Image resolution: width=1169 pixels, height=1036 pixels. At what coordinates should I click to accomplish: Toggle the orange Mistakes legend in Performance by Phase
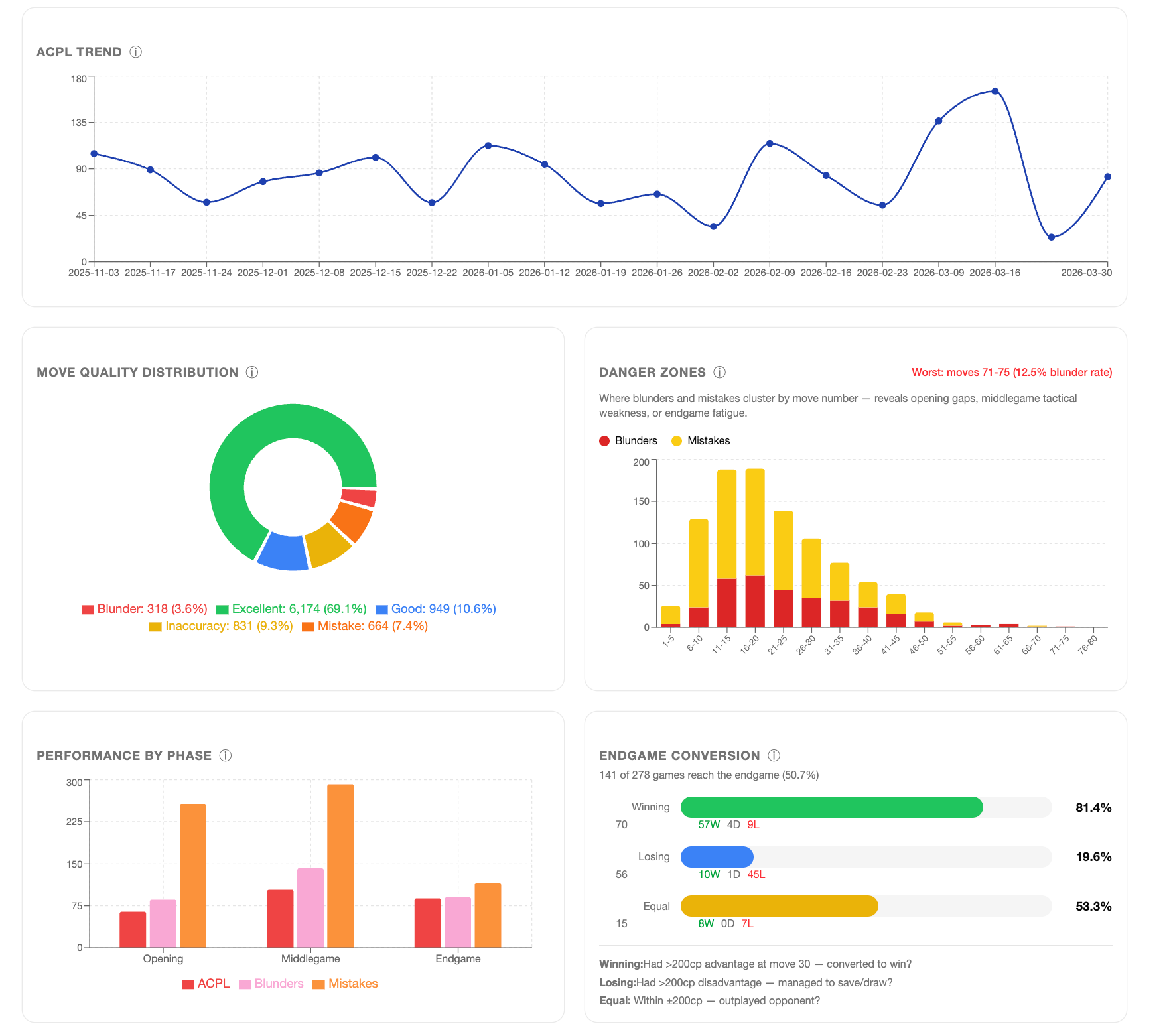pos(345,984)
